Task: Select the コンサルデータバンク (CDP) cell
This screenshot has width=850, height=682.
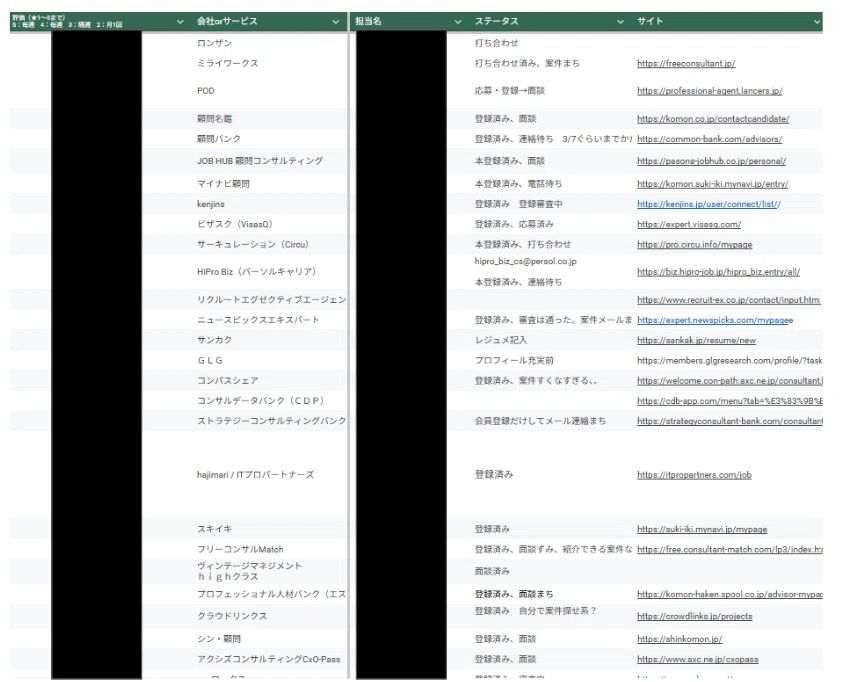Action: click(260, 401)
